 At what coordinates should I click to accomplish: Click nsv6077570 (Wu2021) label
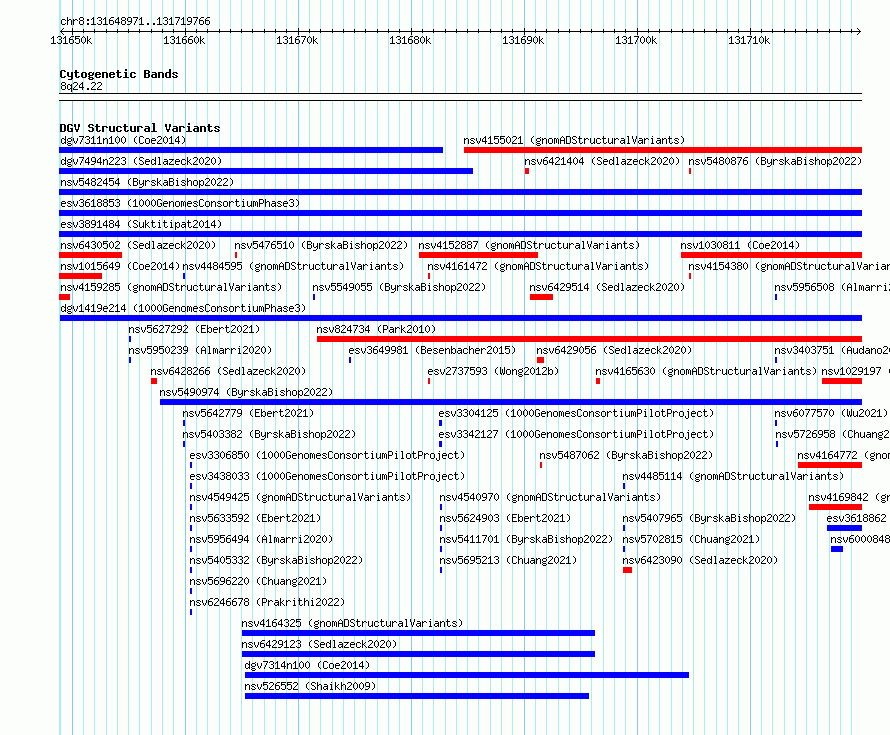click(x=831, y=413)
